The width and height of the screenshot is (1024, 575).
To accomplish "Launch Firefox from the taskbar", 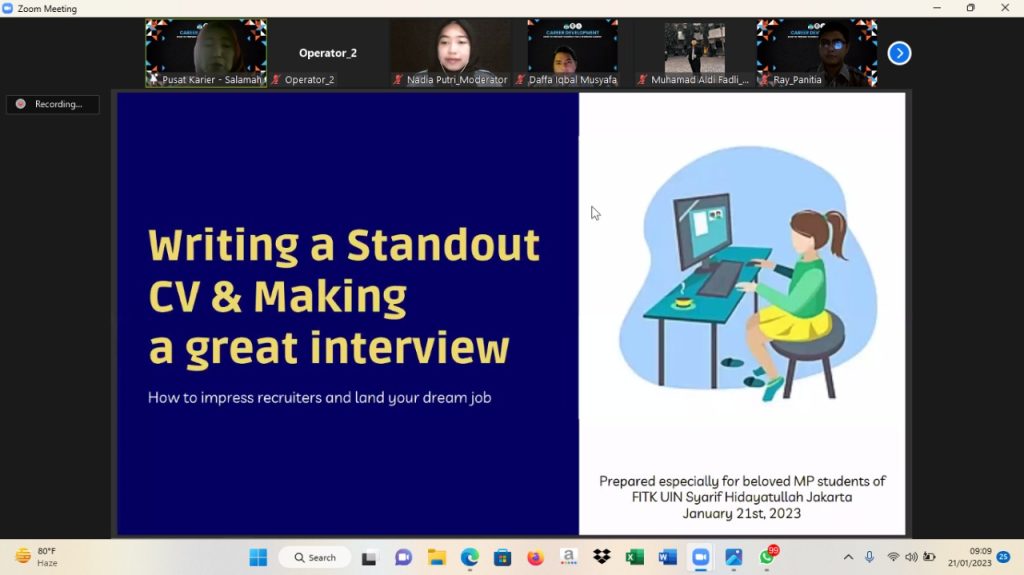I will 535,557.
